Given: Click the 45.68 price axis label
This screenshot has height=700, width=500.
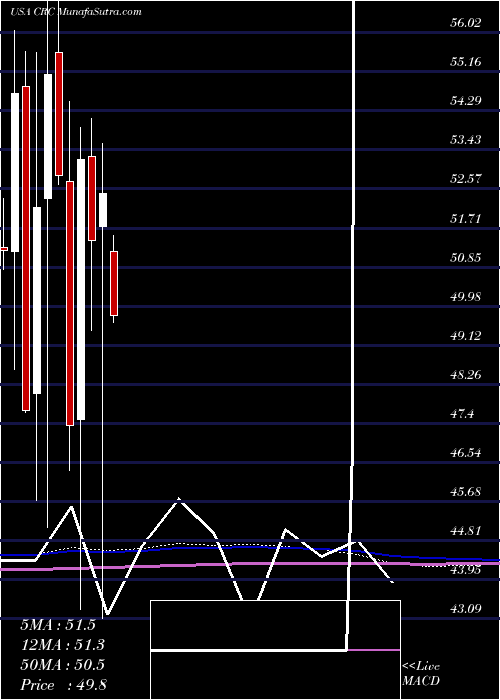Looking at the screenshot, I should 465,492.
